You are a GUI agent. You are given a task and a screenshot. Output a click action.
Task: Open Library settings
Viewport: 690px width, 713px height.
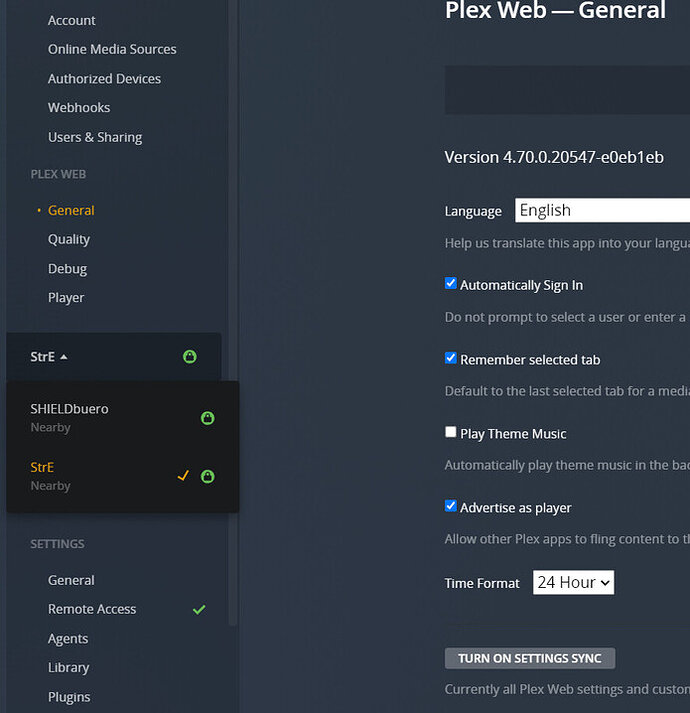pyautogui.click(x=69, y=668)
